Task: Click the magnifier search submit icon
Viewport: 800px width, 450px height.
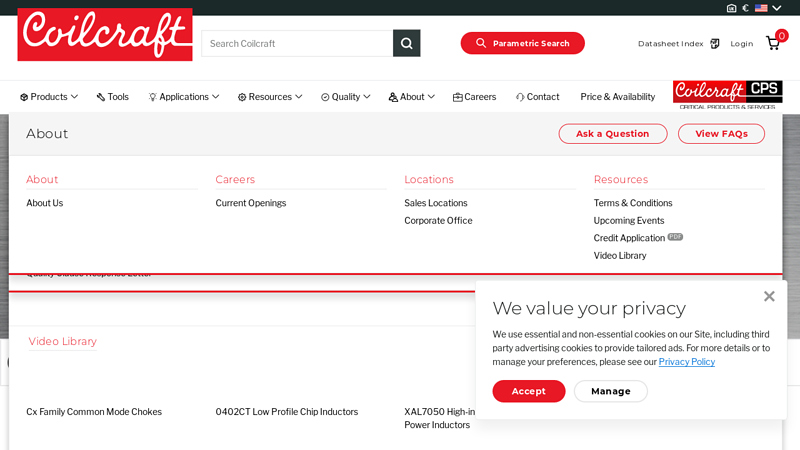Action: click(406, 43)
